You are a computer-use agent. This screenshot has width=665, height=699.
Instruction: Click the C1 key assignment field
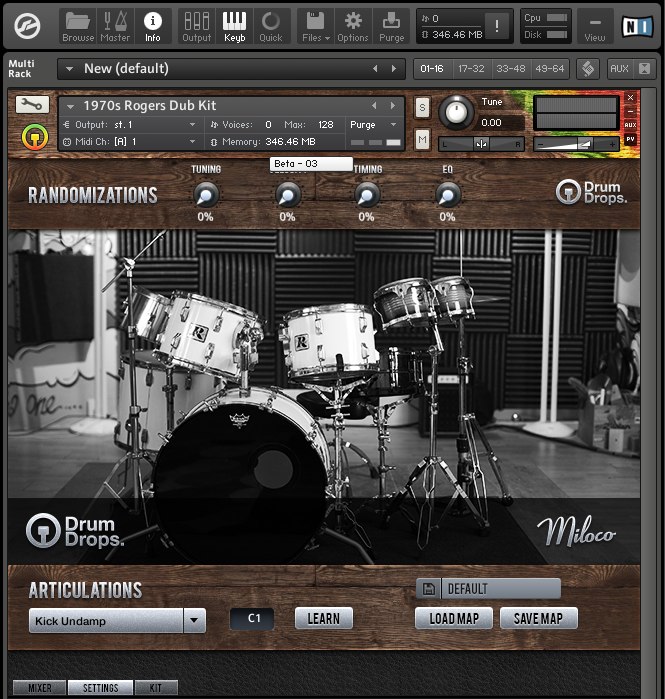click(252, 618)
